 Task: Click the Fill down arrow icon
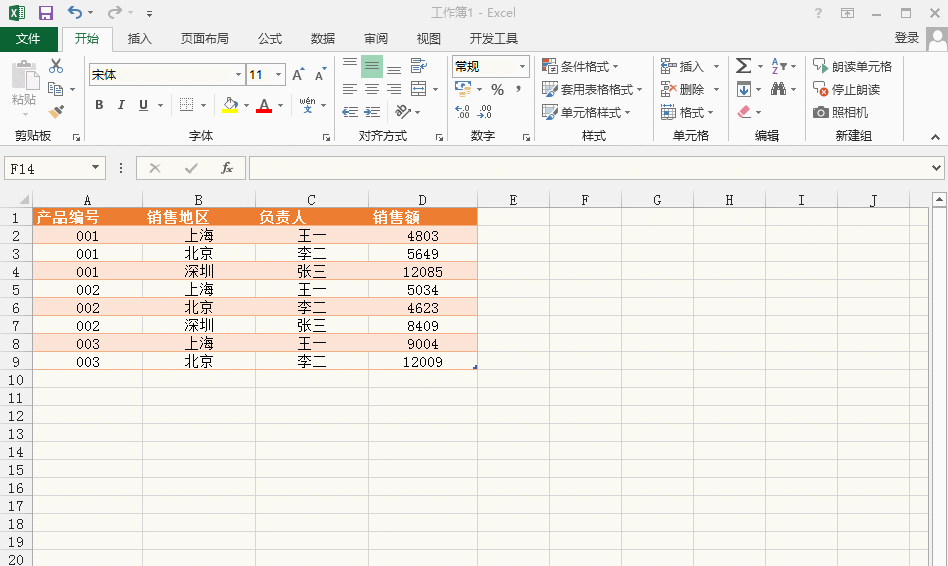[x=744, y=89]
